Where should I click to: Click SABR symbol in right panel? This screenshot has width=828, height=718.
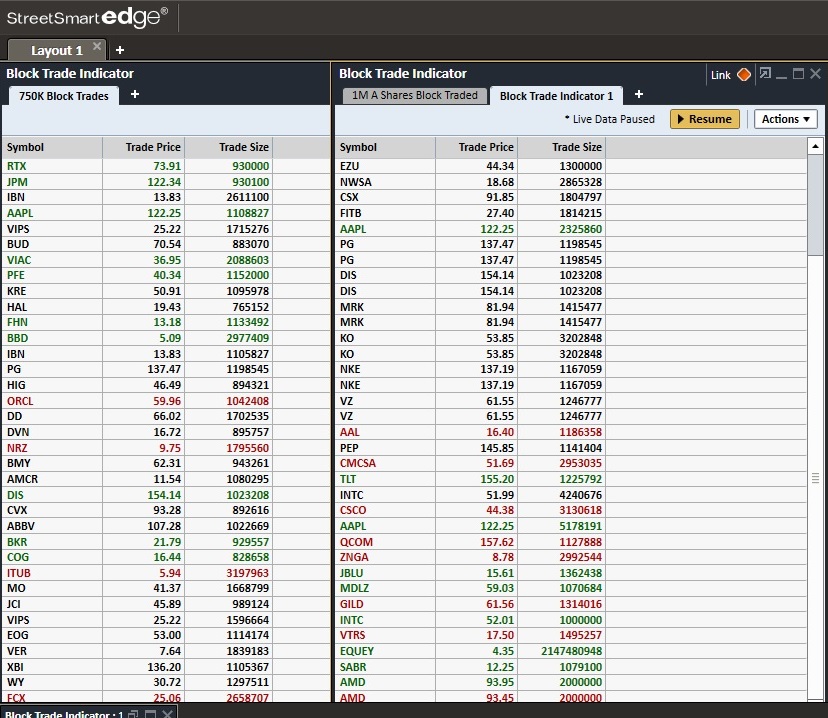tap(353, 667)
